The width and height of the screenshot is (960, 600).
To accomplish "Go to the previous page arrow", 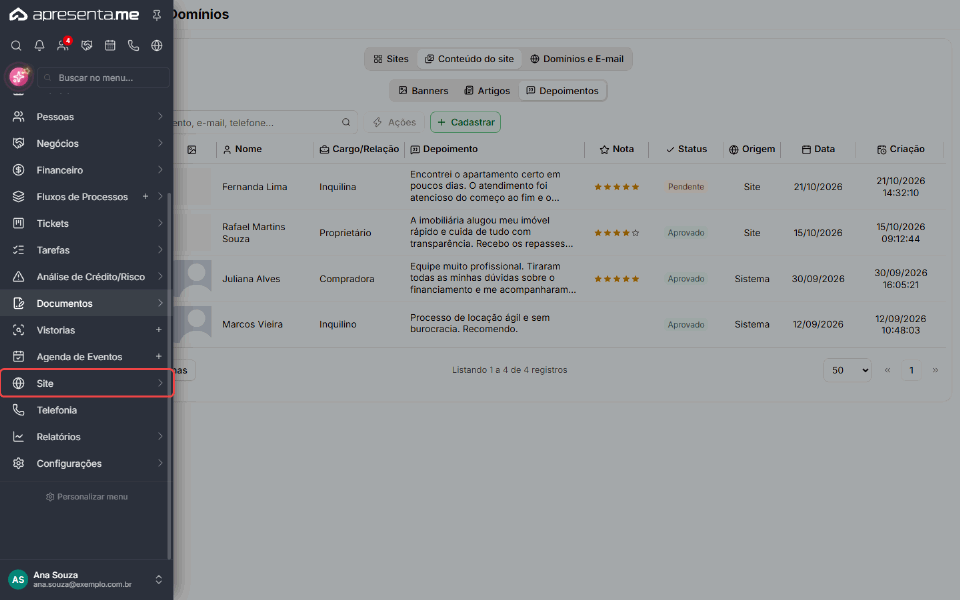I will pyautogui.click(x=887, y=370).
